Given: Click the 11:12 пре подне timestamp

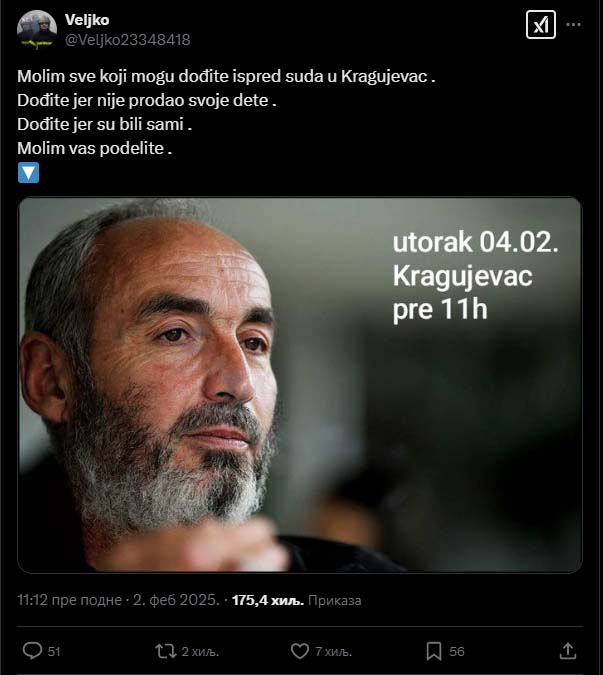Looking at the screenshot, I should click(69, 600).
